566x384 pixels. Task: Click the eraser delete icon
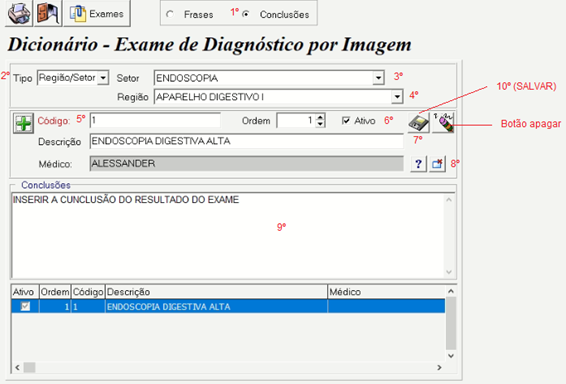tap(444, 122)
